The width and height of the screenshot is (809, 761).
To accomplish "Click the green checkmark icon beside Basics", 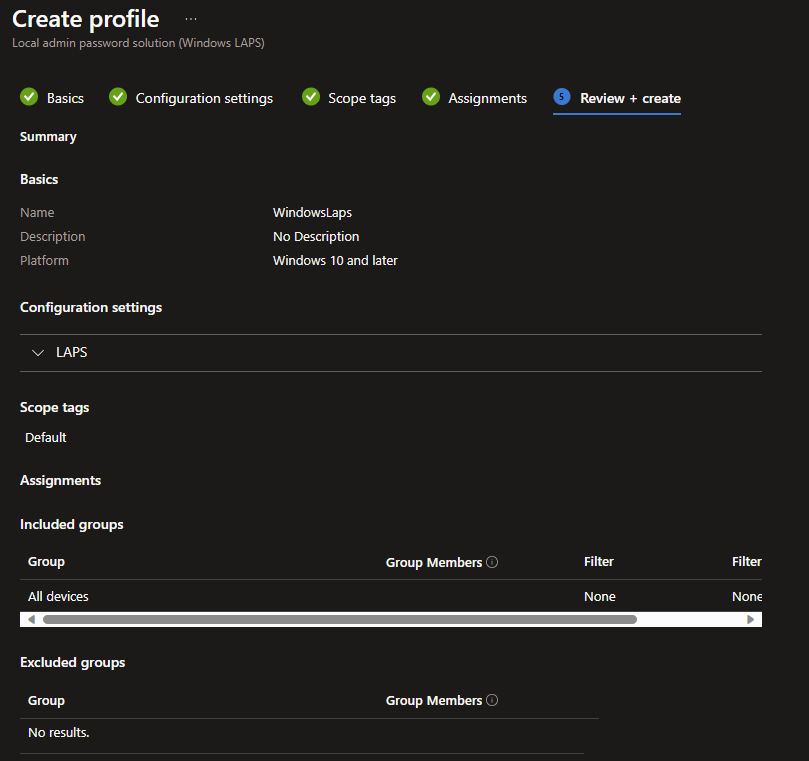I will (x=29, y=97).
